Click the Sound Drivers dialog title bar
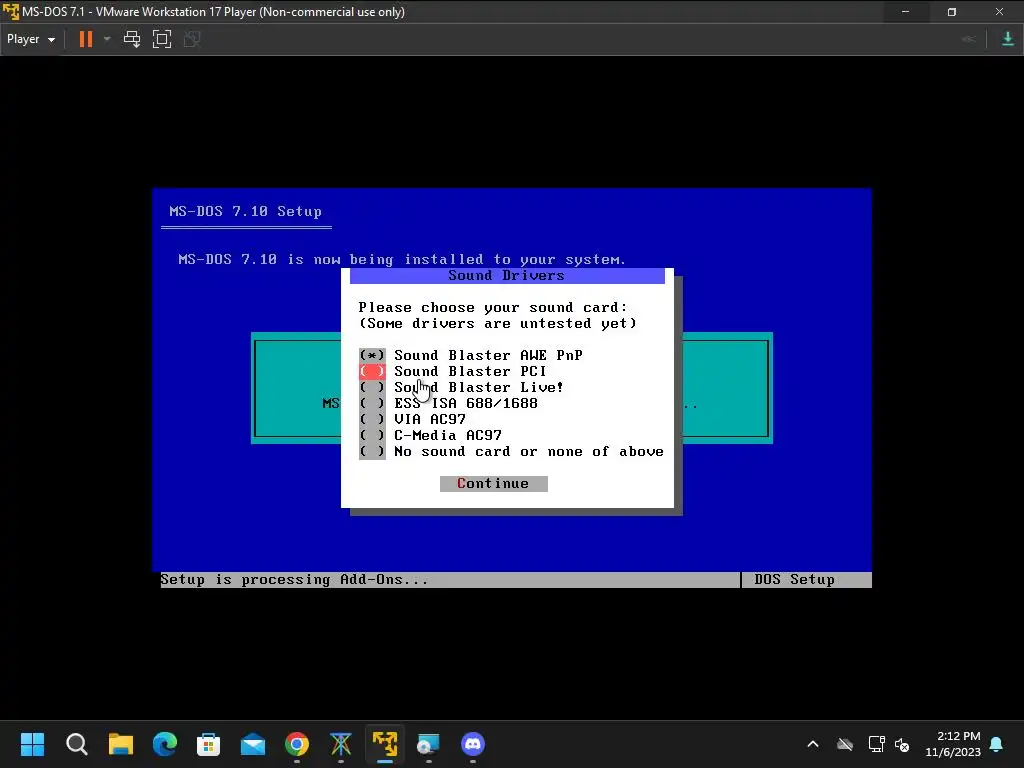 pos(507,276)
